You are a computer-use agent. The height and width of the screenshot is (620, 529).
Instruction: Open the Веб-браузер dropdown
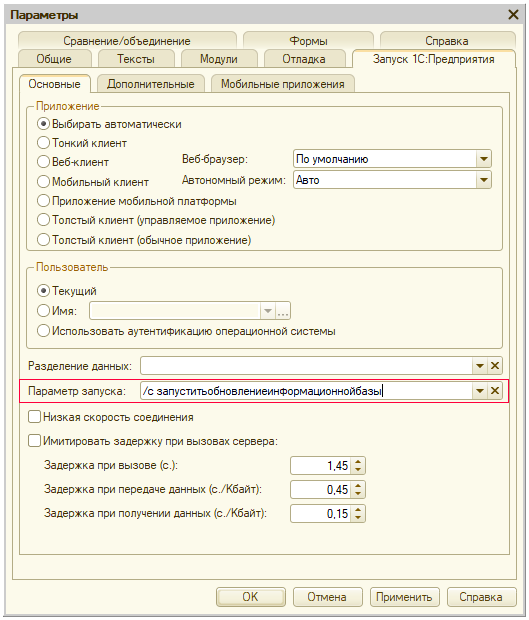point(484,159)
